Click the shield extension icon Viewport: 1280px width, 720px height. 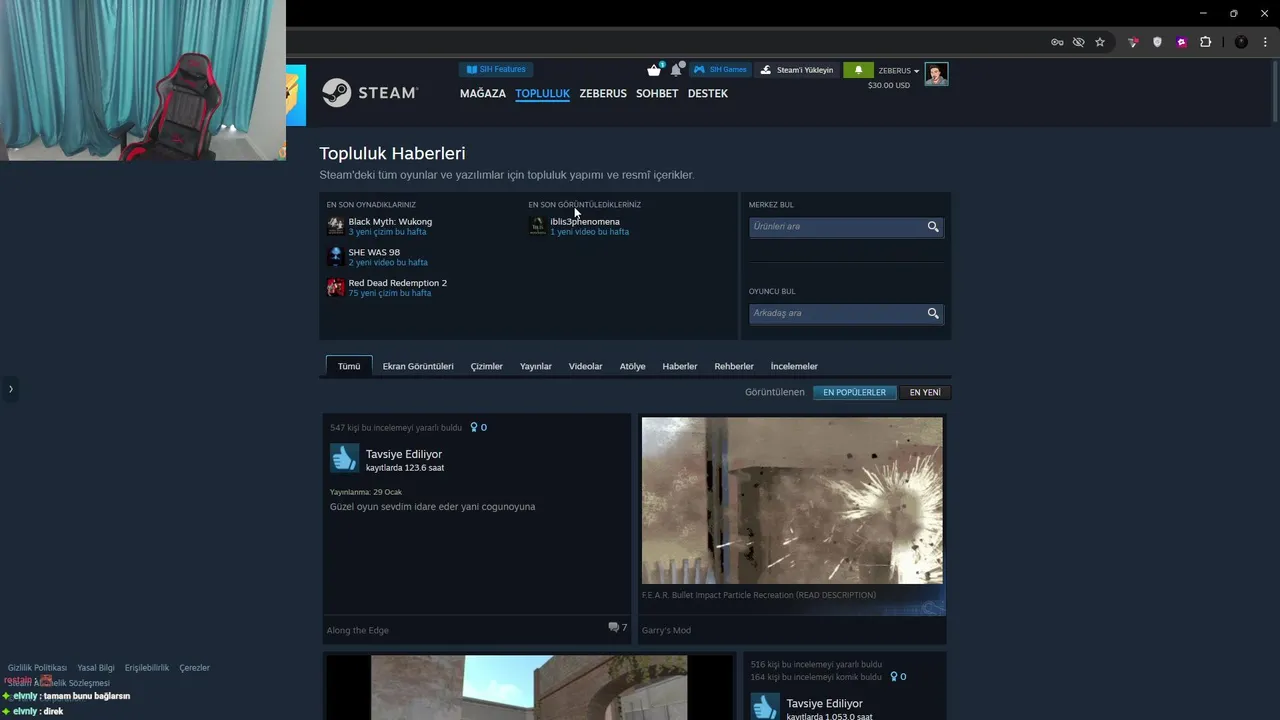click(x=1157, y=42)
